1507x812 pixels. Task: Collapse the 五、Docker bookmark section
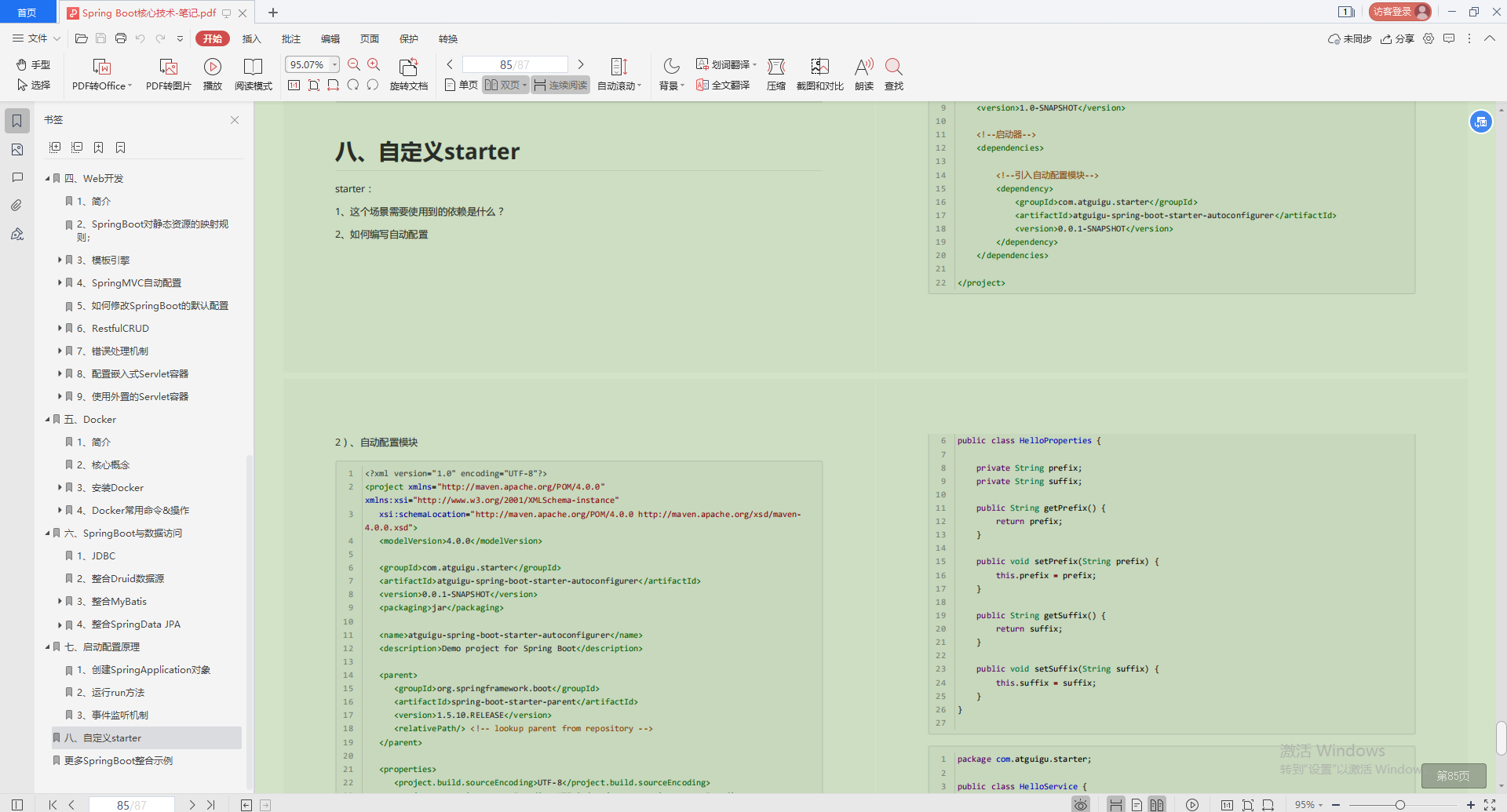[x=47, y=419]
